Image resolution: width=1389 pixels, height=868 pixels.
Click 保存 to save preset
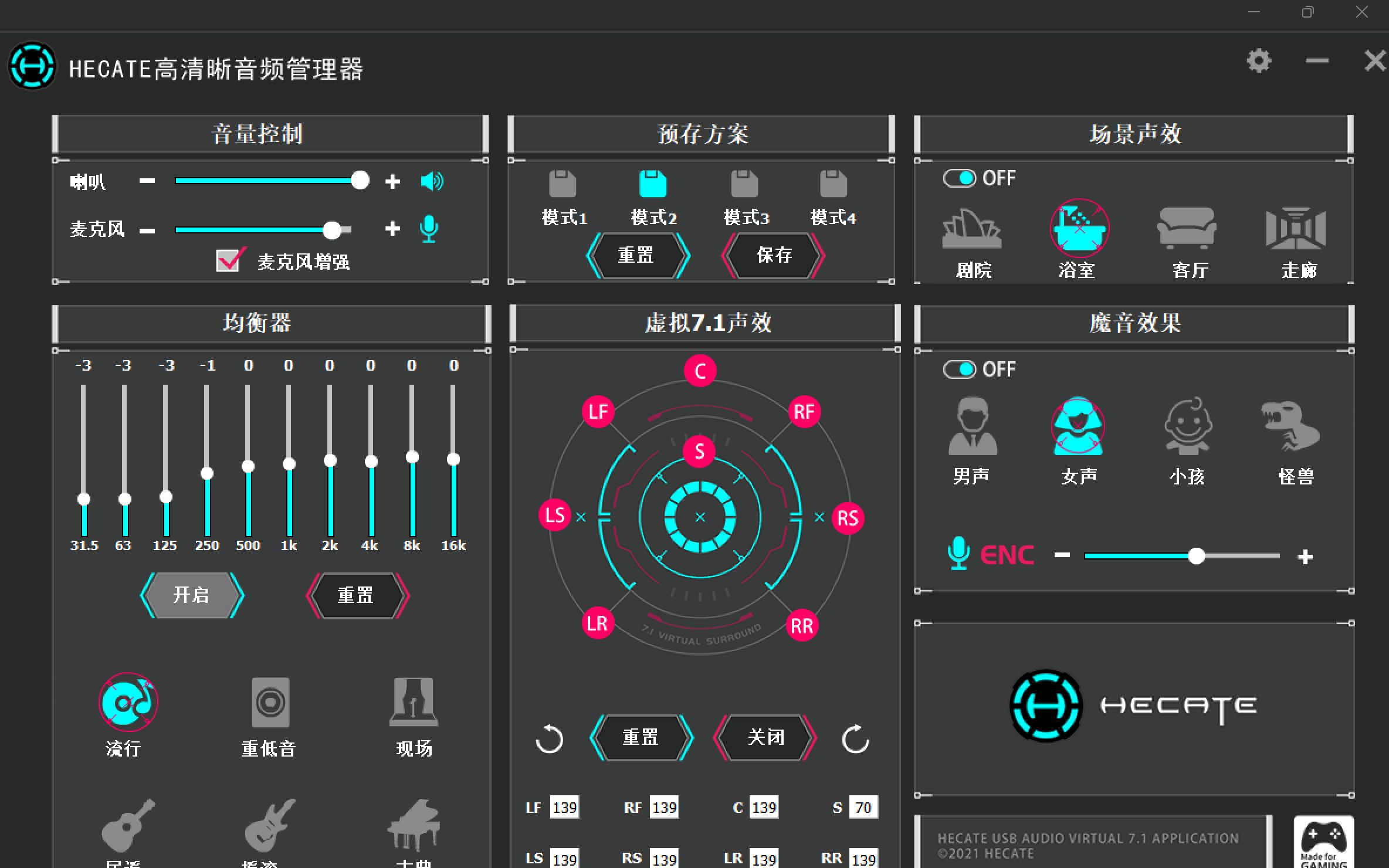click(x=773, y=255)
